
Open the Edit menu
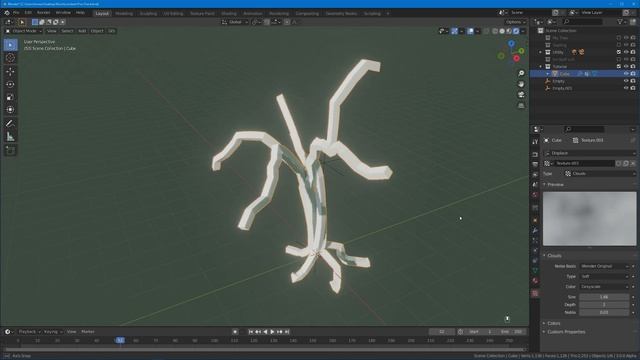(x=28, y=13)
